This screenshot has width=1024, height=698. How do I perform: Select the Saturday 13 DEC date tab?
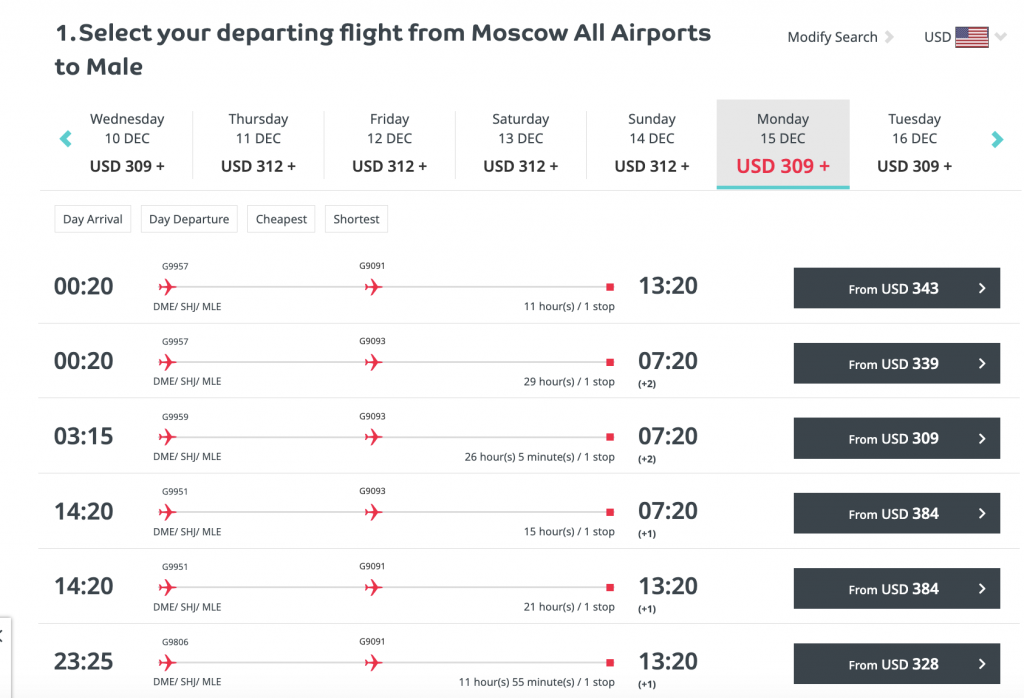(x=520, y=143)
